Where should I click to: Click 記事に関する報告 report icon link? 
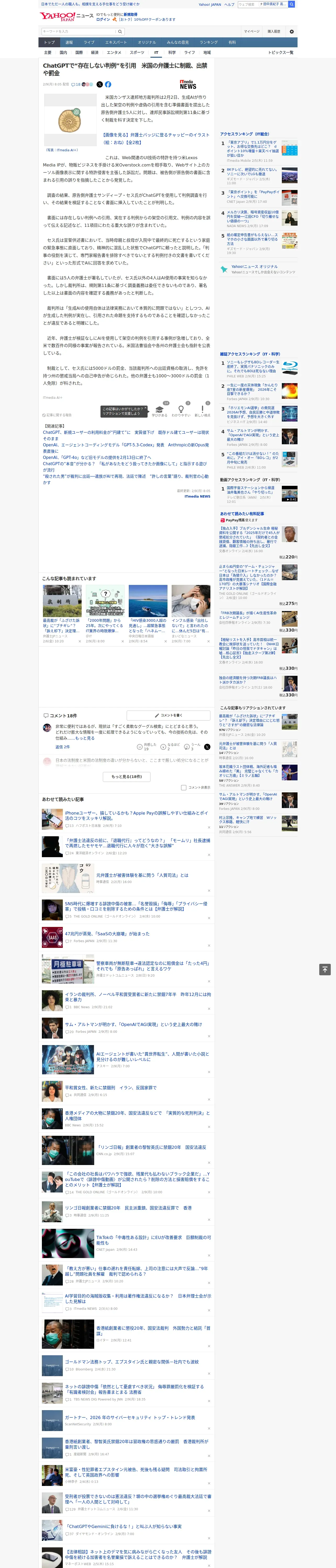(x=57, y=415)
